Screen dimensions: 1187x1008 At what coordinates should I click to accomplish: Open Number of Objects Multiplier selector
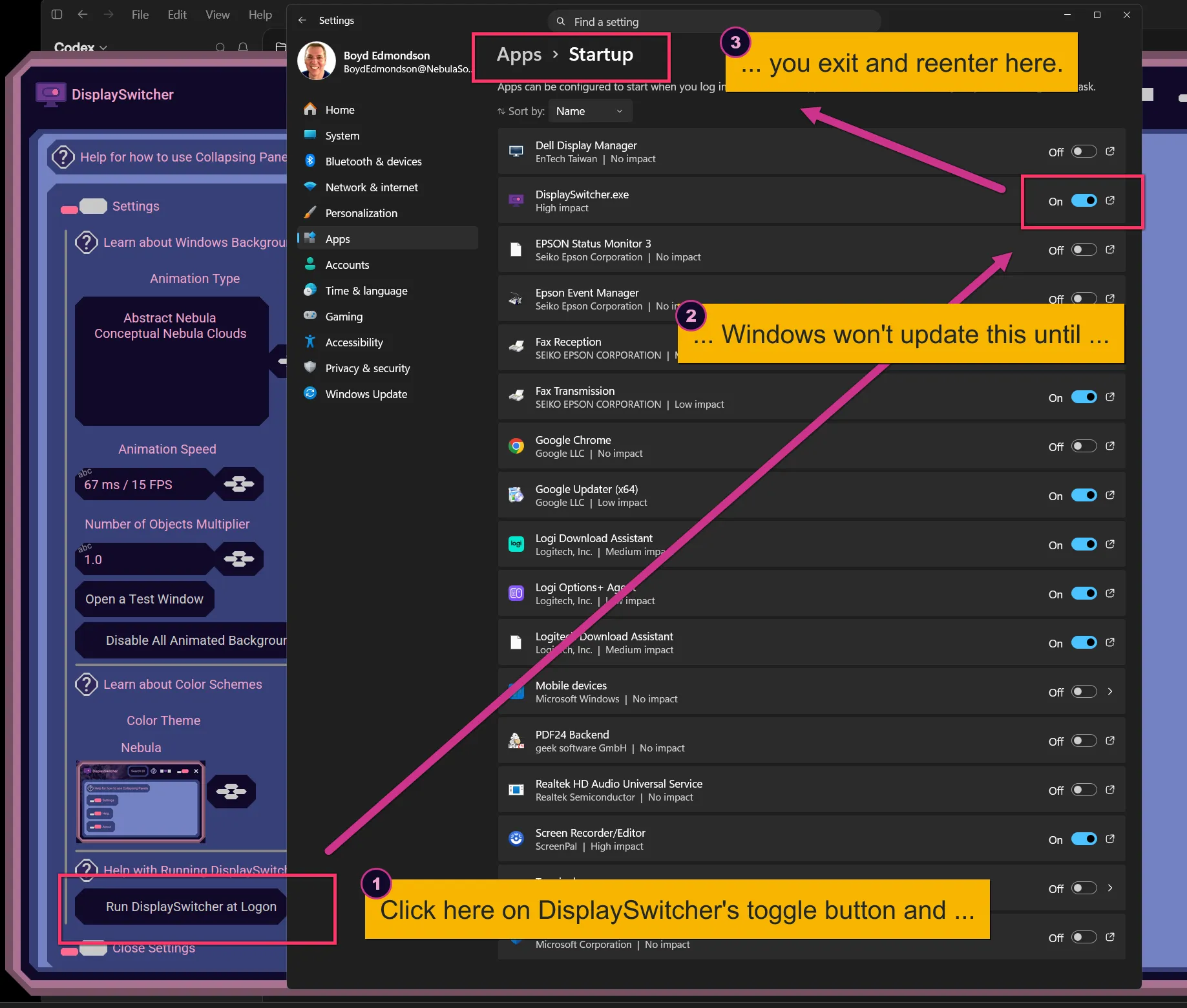(239, 559)
